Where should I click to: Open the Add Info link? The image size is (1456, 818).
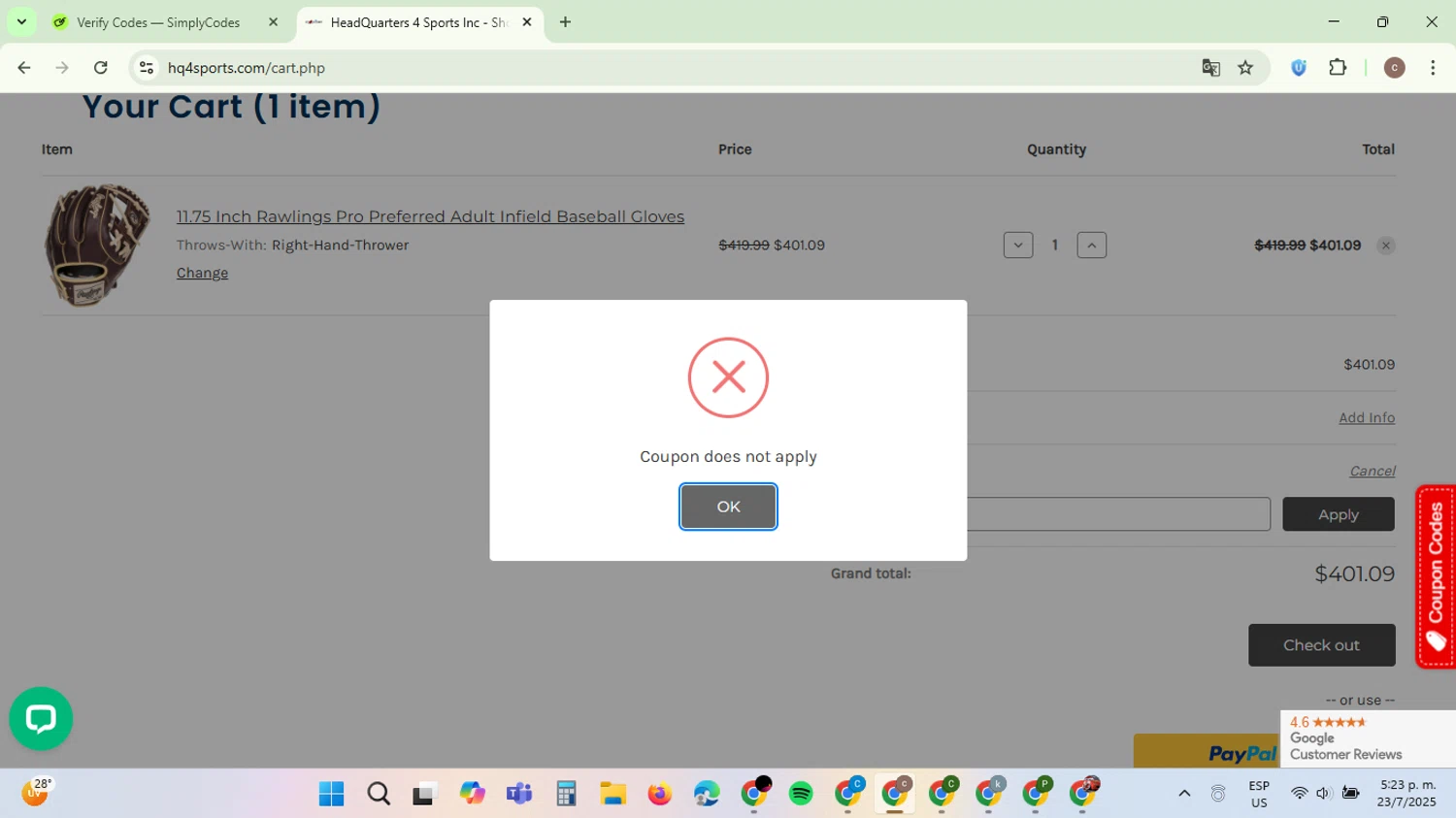[x=1367, y=417]
